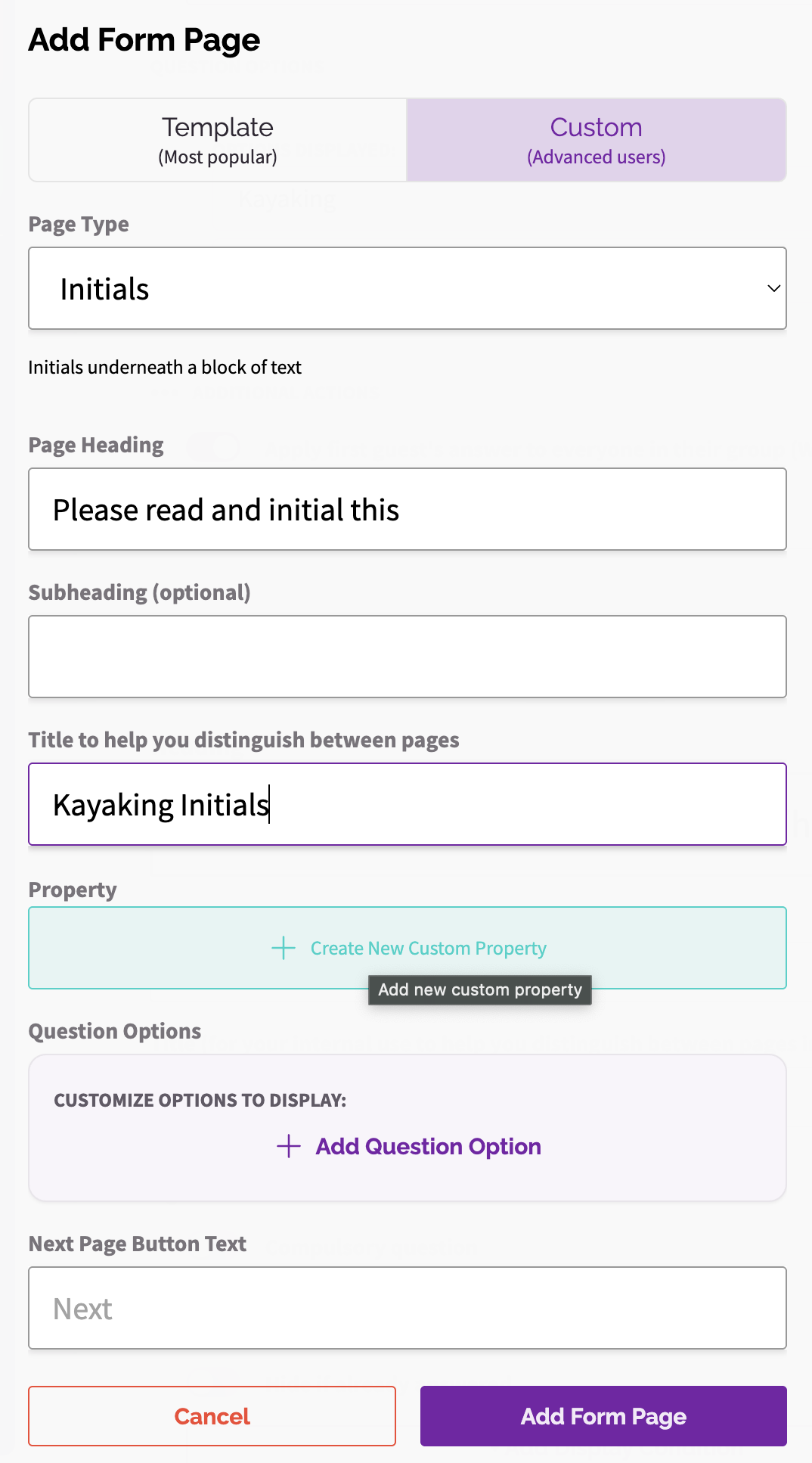This screenshot has height=1463, width=812.
Task: Select the "Initials" page type option
Action: click(104, 288)
